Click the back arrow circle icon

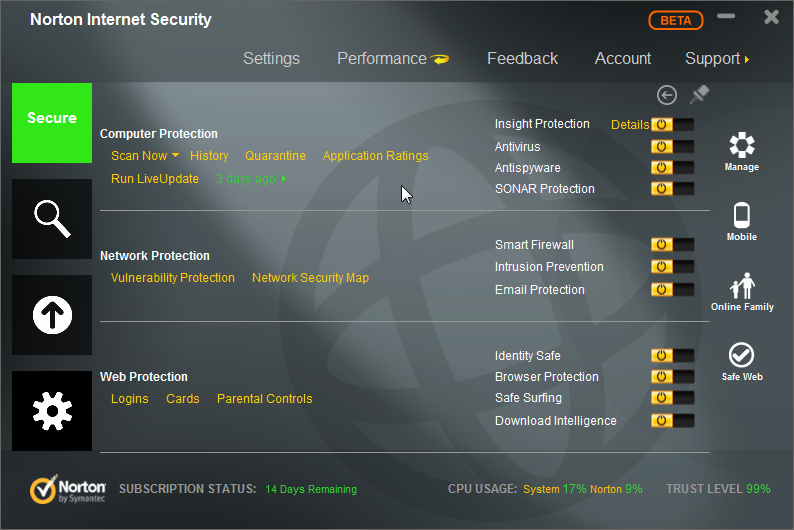667,95
